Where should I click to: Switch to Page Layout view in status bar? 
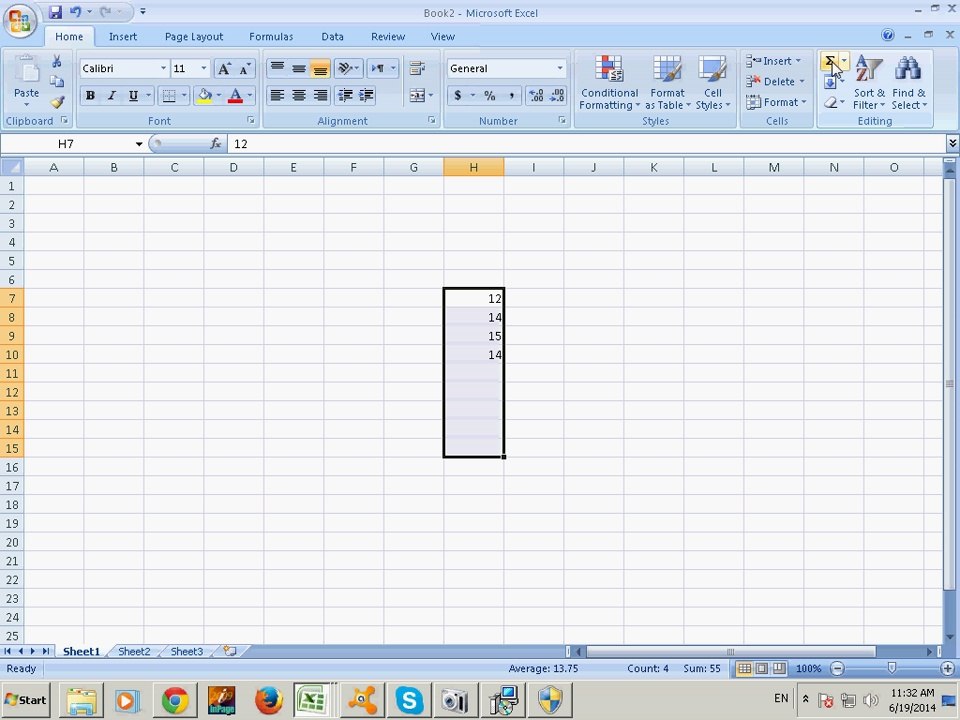[x=761, y=669]
